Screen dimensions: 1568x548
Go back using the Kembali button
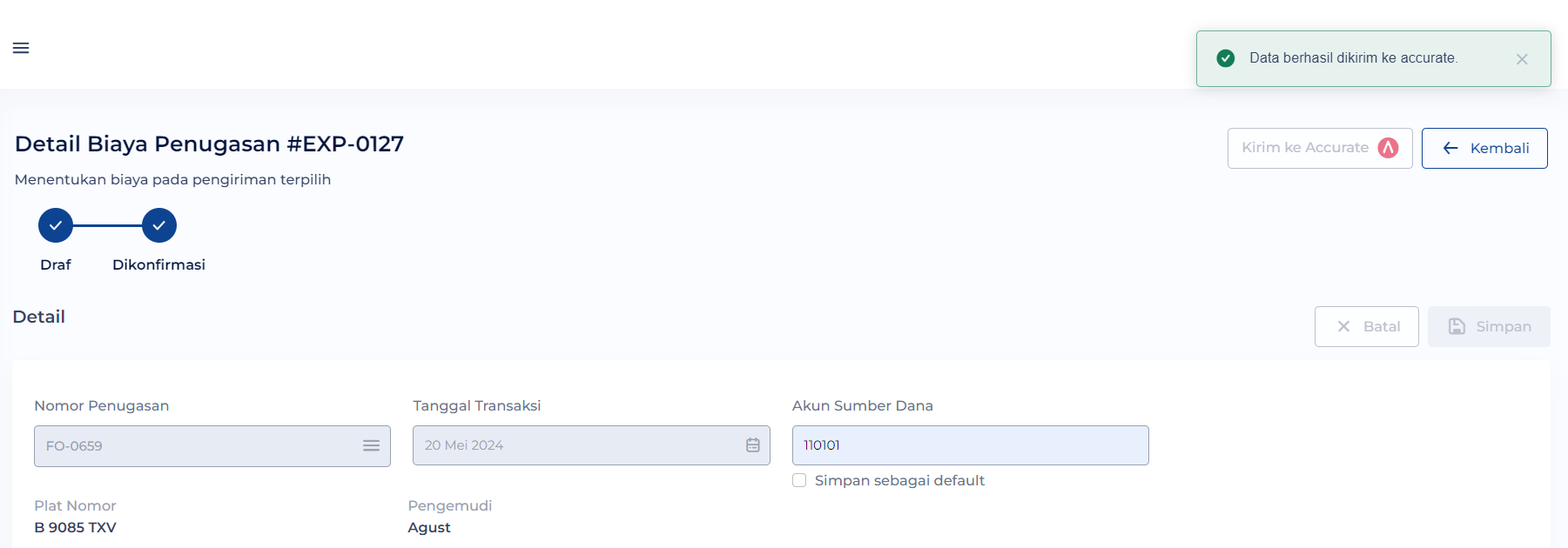[1484, 148]
